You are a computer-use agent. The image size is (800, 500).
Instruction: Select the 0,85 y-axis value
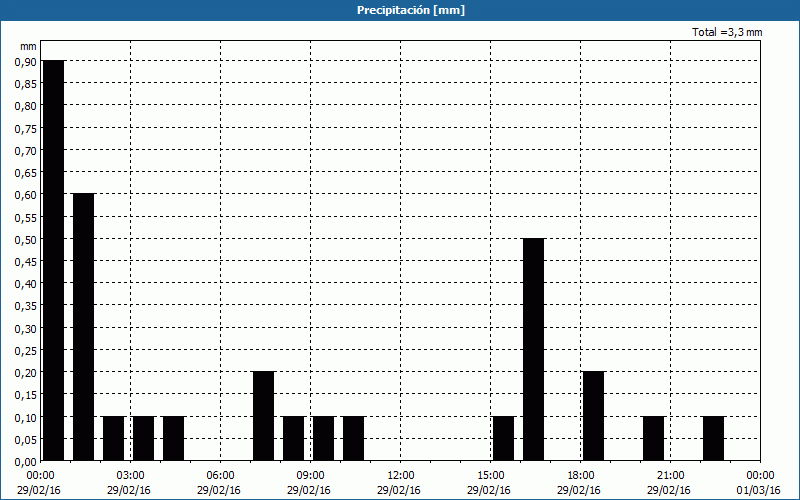26,84
